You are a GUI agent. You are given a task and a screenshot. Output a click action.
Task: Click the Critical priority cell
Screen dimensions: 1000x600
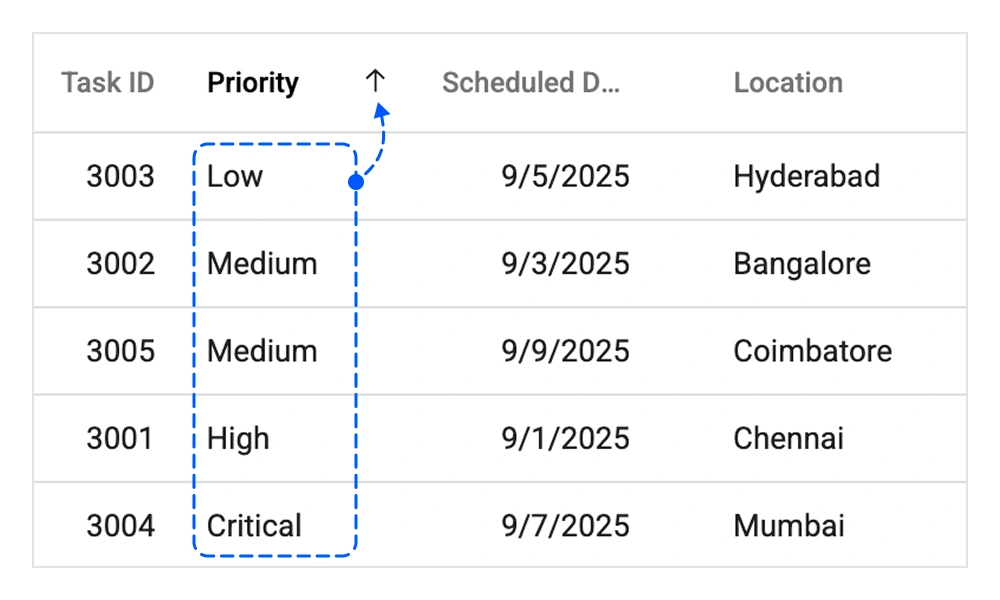(x=254, y=525)
